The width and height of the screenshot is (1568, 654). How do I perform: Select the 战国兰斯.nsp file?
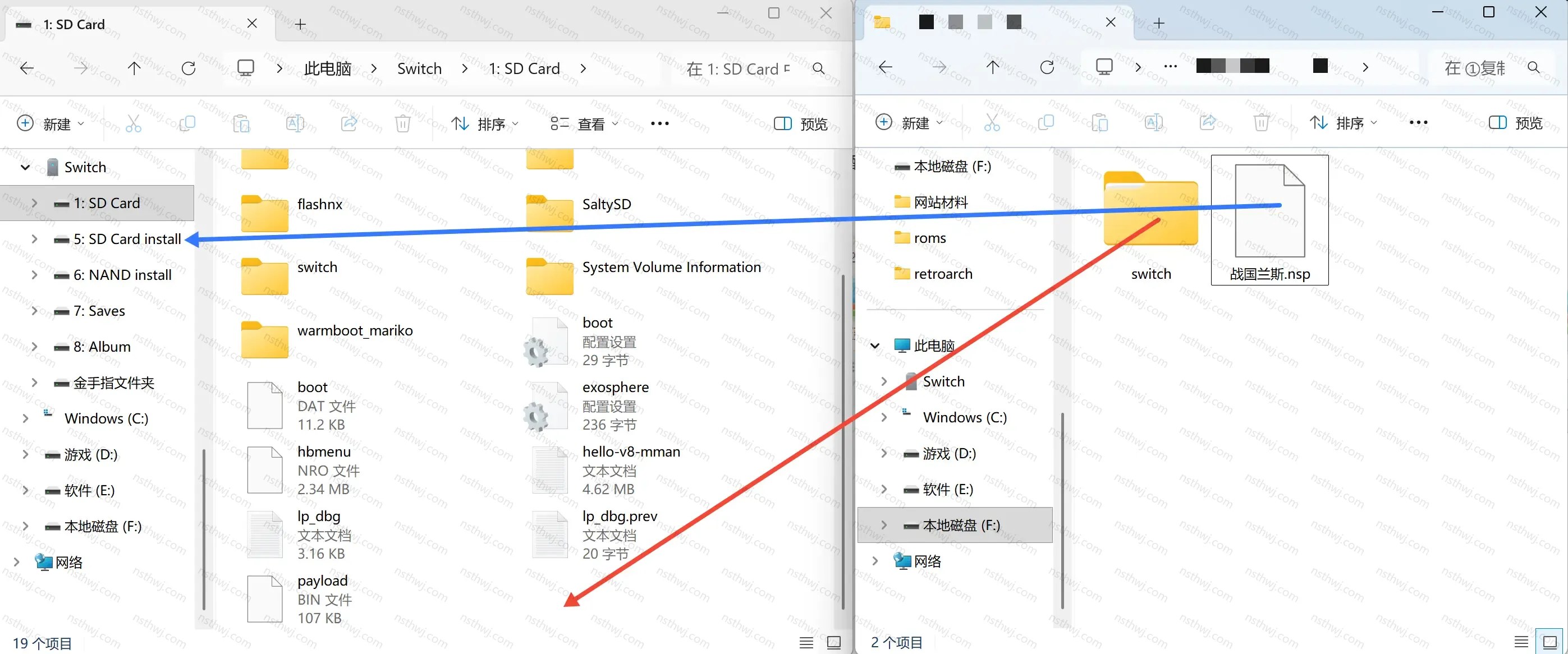[1270, 220]
